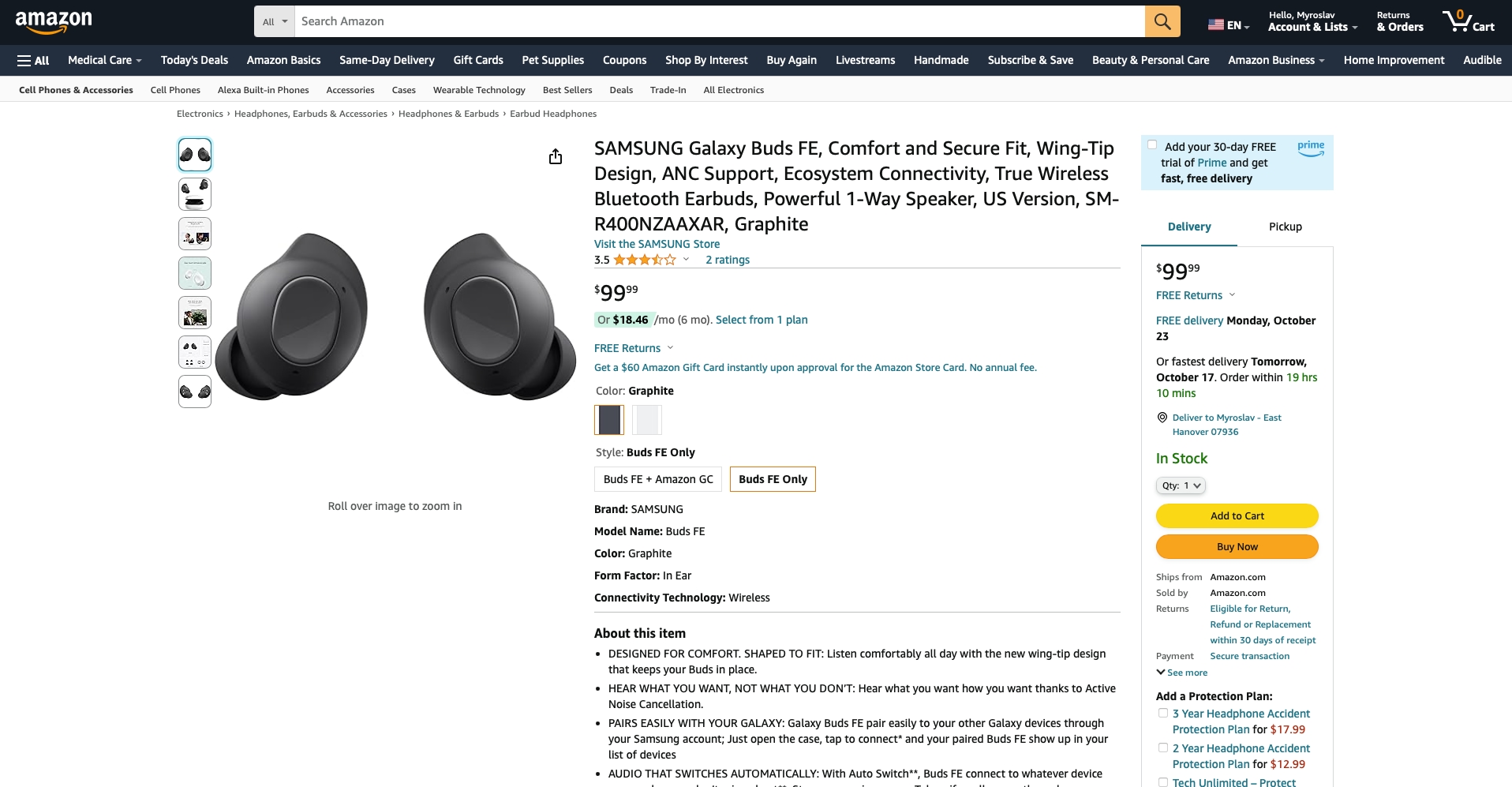Image resolution: width=1512 pixels, height=787 pixels.
Task: Go to Amazon home via logo
Action: tap(54, 21)
